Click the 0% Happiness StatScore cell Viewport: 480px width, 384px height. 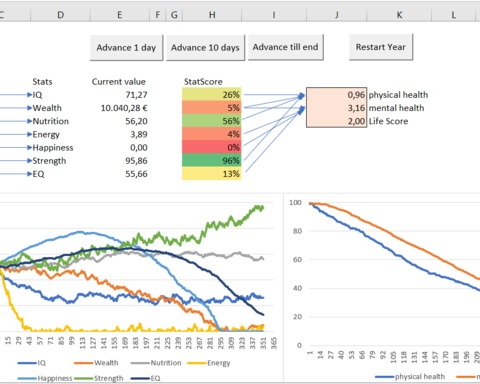[212, 147]
